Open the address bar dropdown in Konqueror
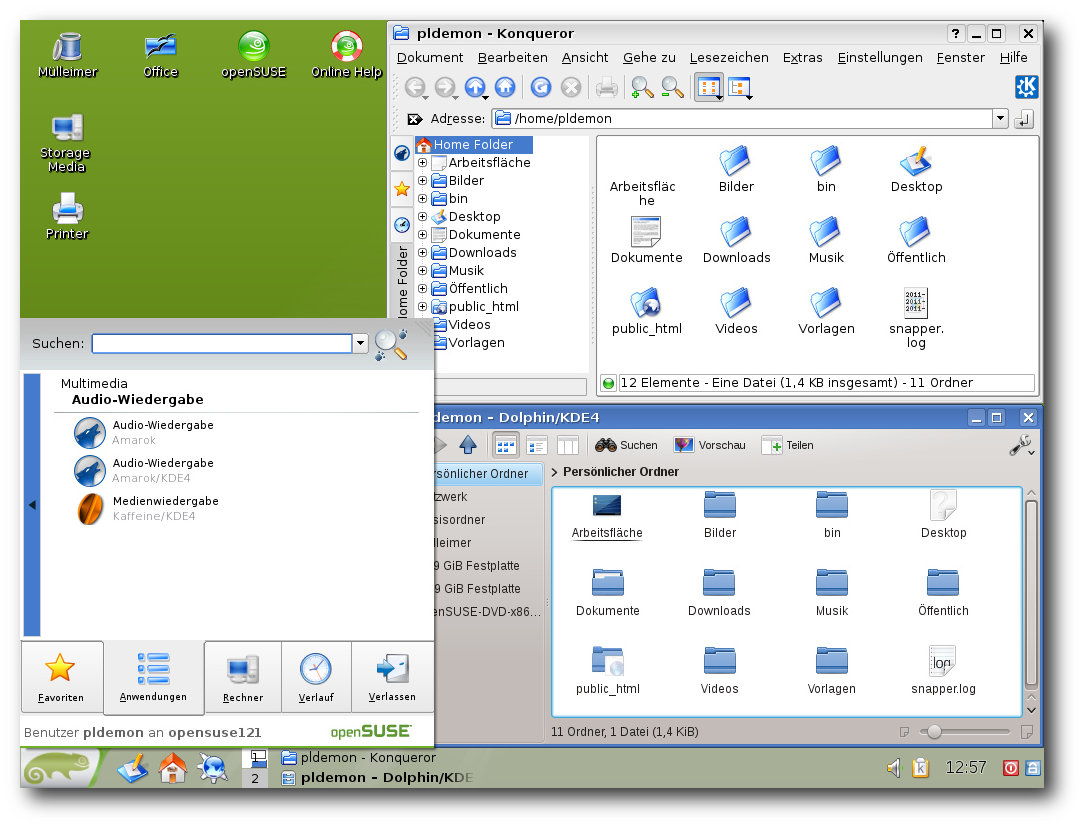Screen dimensions: 1084x828 pyautogui.click(x=1000, y=118)
